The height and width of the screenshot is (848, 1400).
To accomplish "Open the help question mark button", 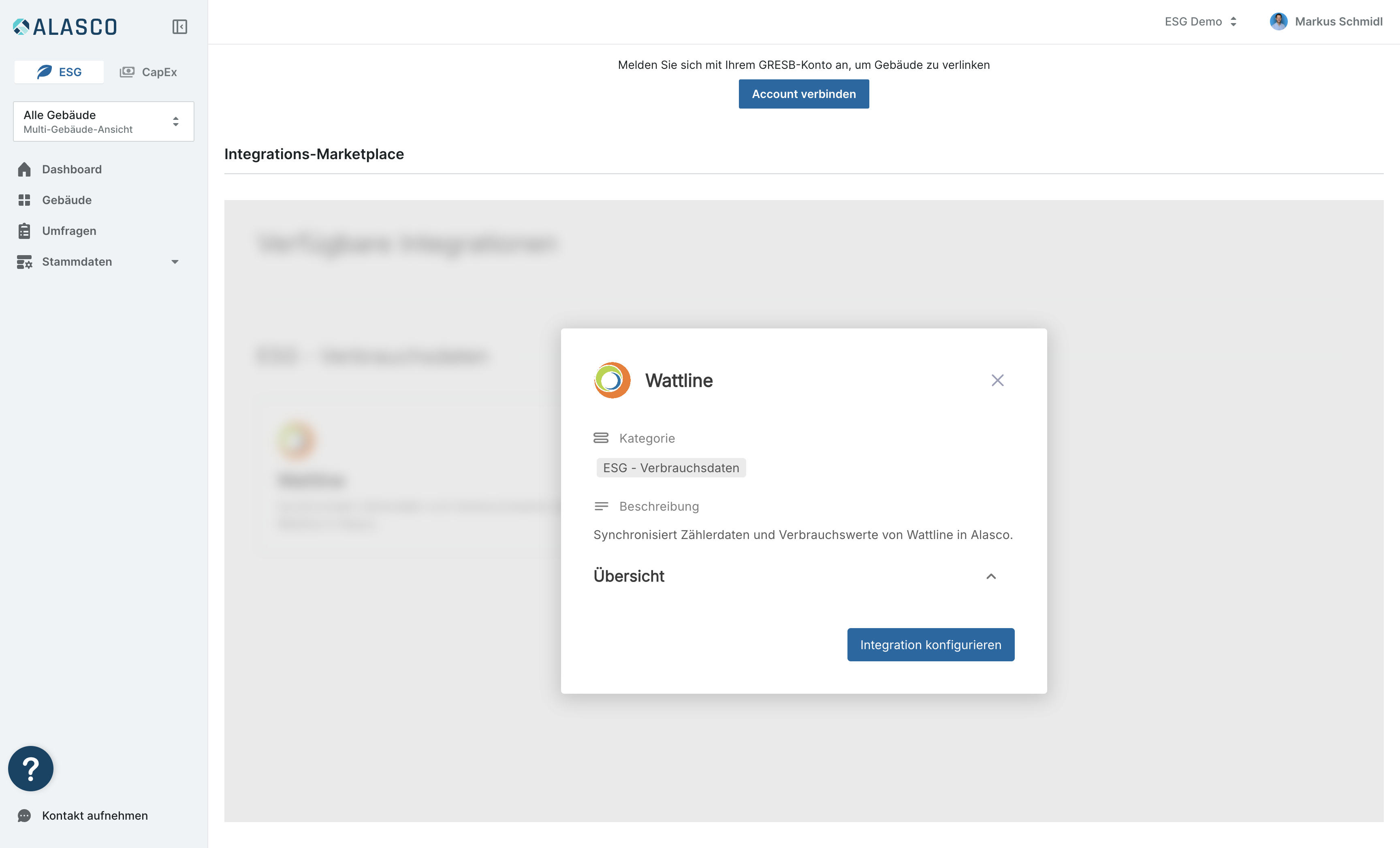I will coord(31,769).
